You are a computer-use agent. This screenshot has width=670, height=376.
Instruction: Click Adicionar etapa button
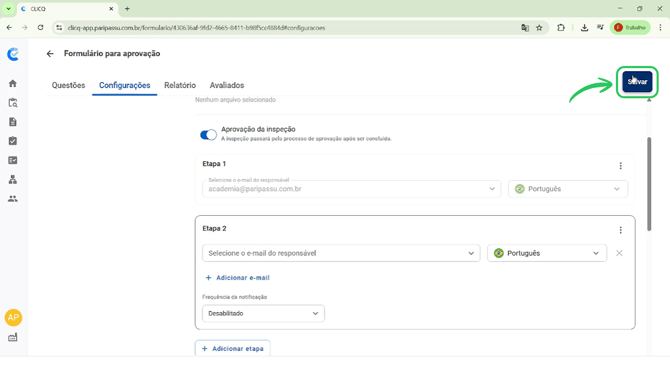(x=232, y=349)
